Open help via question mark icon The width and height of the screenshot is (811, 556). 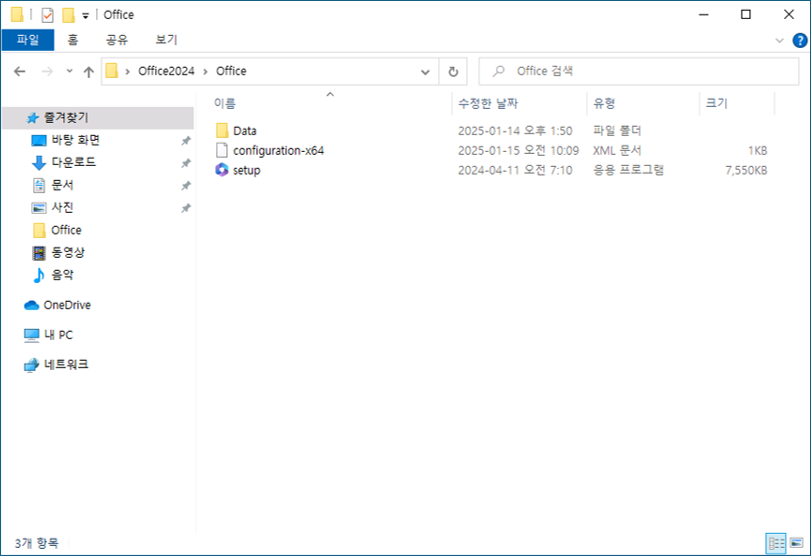click(800, 40)
